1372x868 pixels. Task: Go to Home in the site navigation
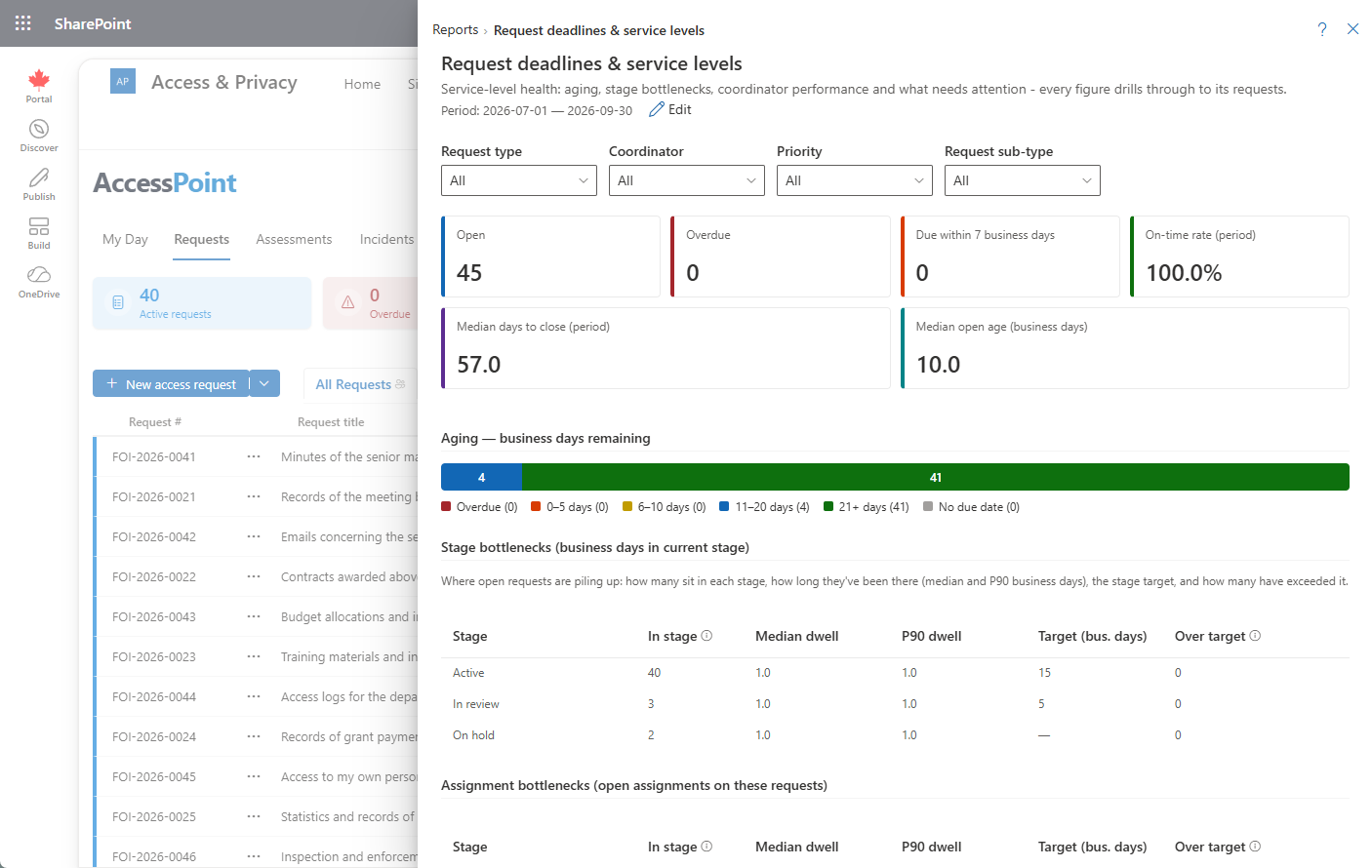coord(362,84)
